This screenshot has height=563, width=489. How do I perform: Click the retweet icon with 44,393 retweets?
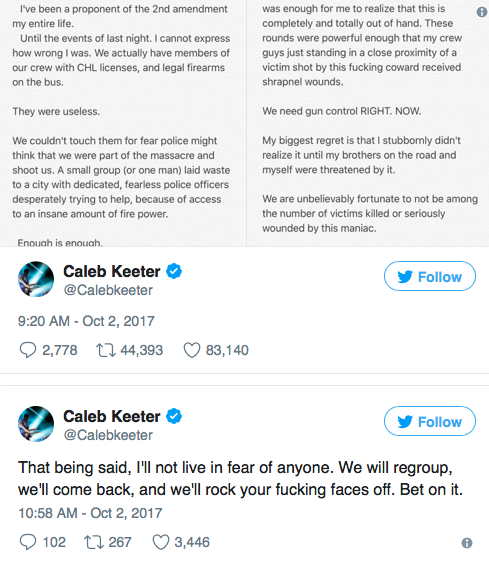(x=106, y=350)
